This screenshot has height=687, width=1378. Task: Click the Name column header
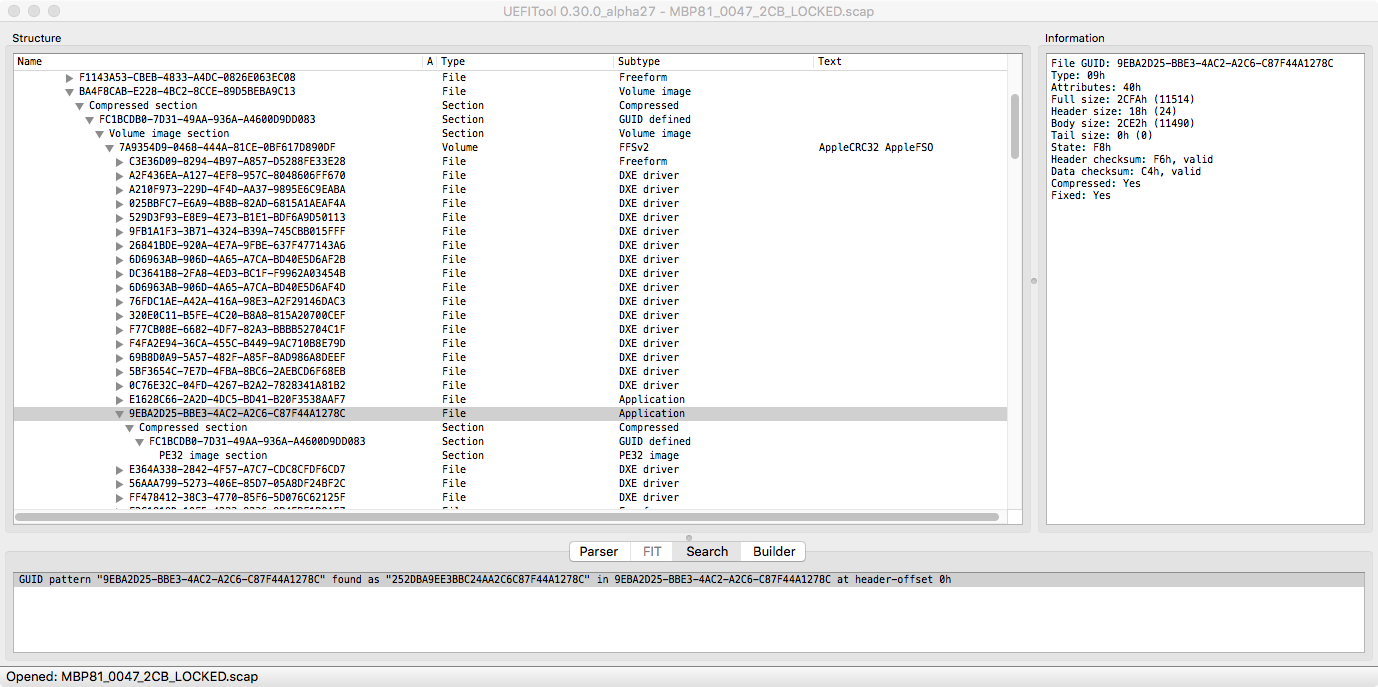[218, 62]
